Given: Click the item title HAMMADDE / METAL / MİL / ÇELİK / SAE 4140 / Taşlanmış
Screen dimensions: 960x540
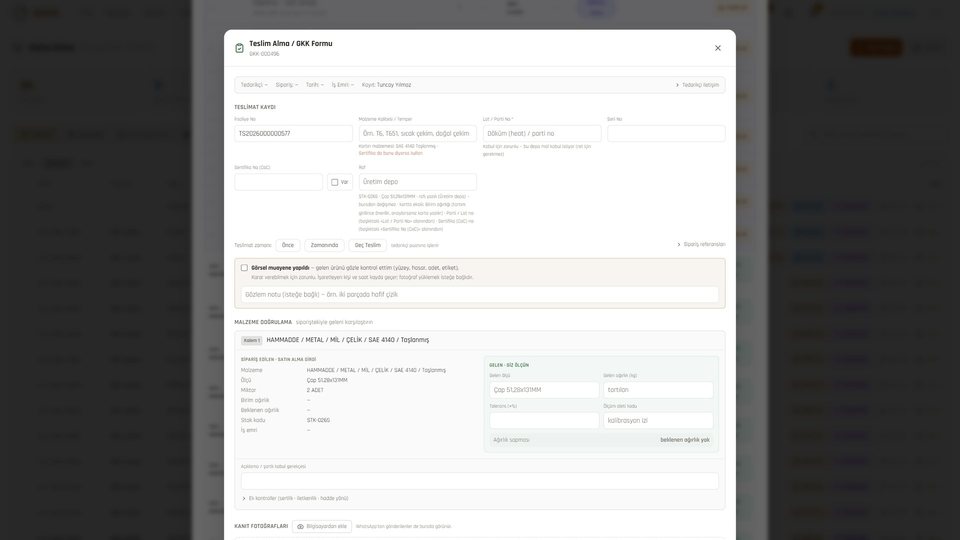Looking at the screenshot, I should click(x=348, y=340).
